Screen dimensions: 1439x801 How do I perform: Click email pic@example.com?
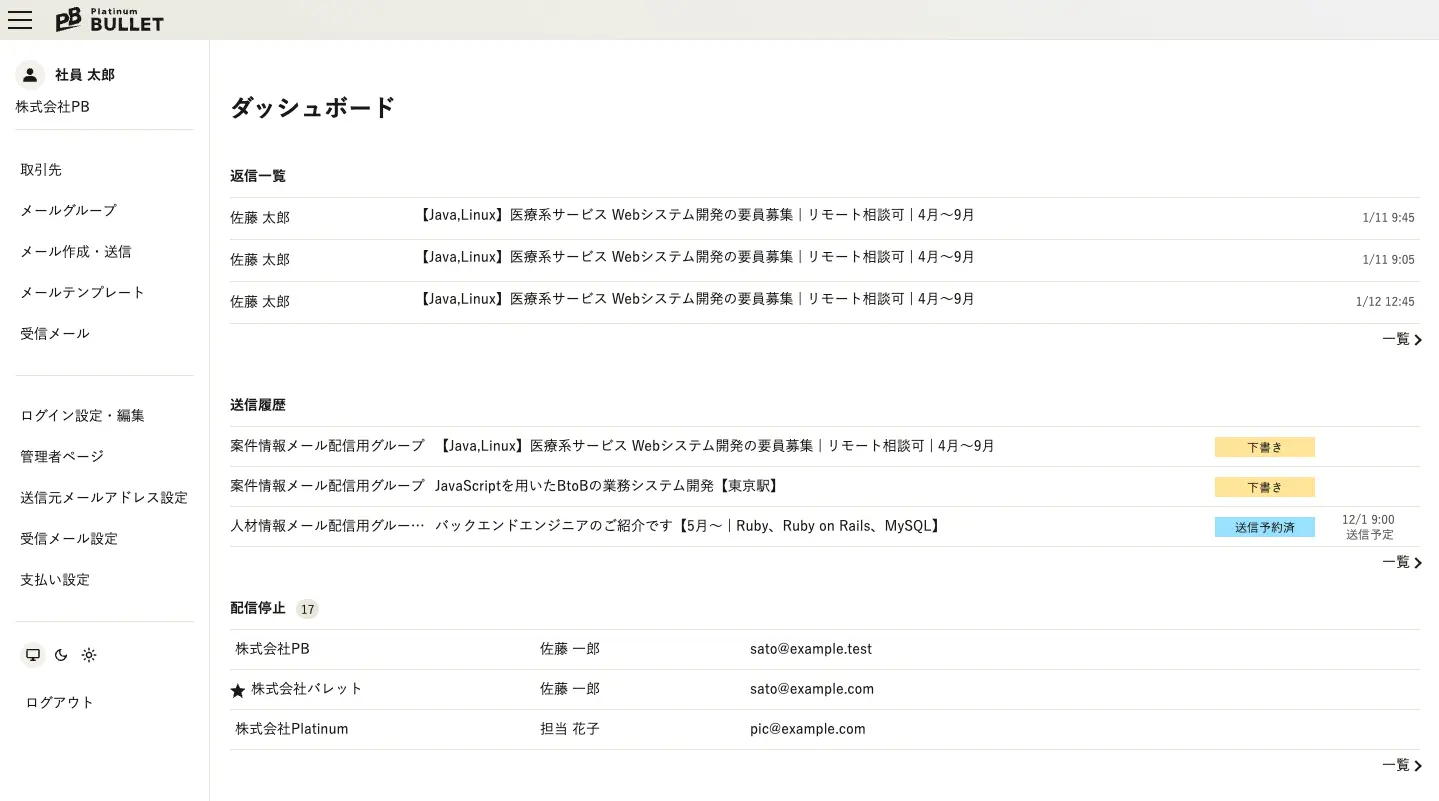pyautogui.click(x=808, y=729)
